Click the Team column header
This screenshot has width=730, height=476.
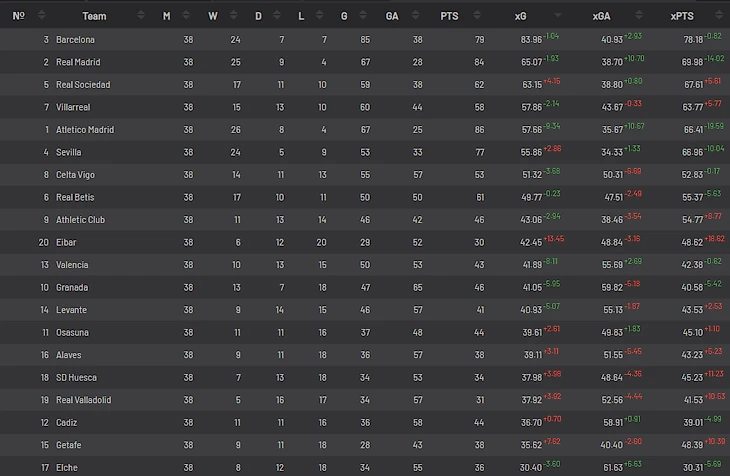point(94,15)
